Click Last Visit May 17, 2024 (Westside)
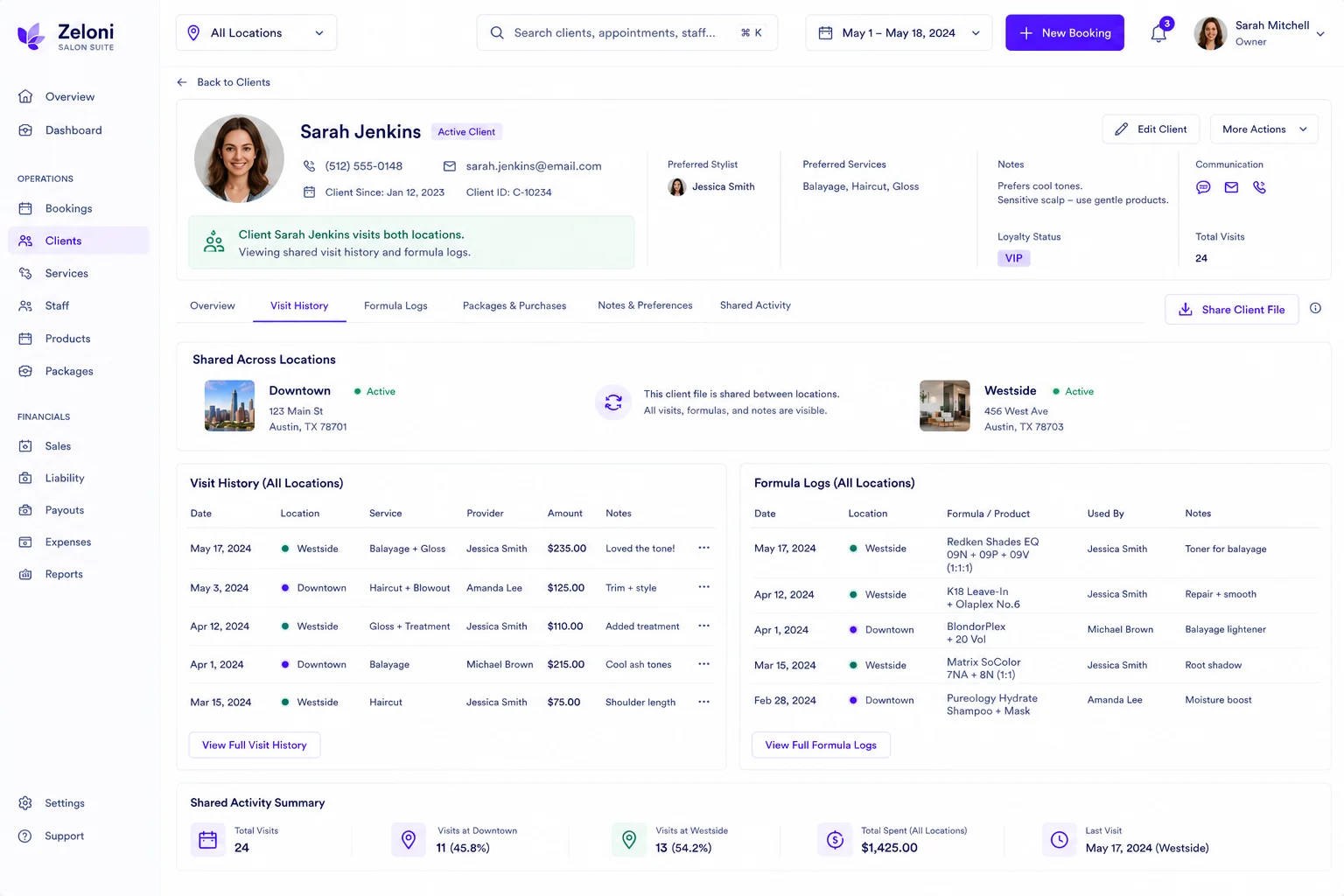The height and width of the screenshot is (896, 1344). click(1147, 848)
